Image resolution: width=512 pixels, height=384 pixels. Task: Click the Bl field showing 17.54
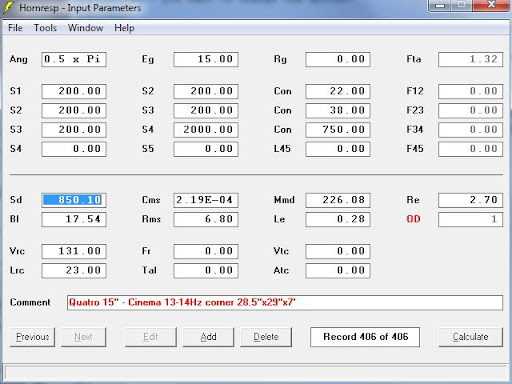(x=74, y=219)
